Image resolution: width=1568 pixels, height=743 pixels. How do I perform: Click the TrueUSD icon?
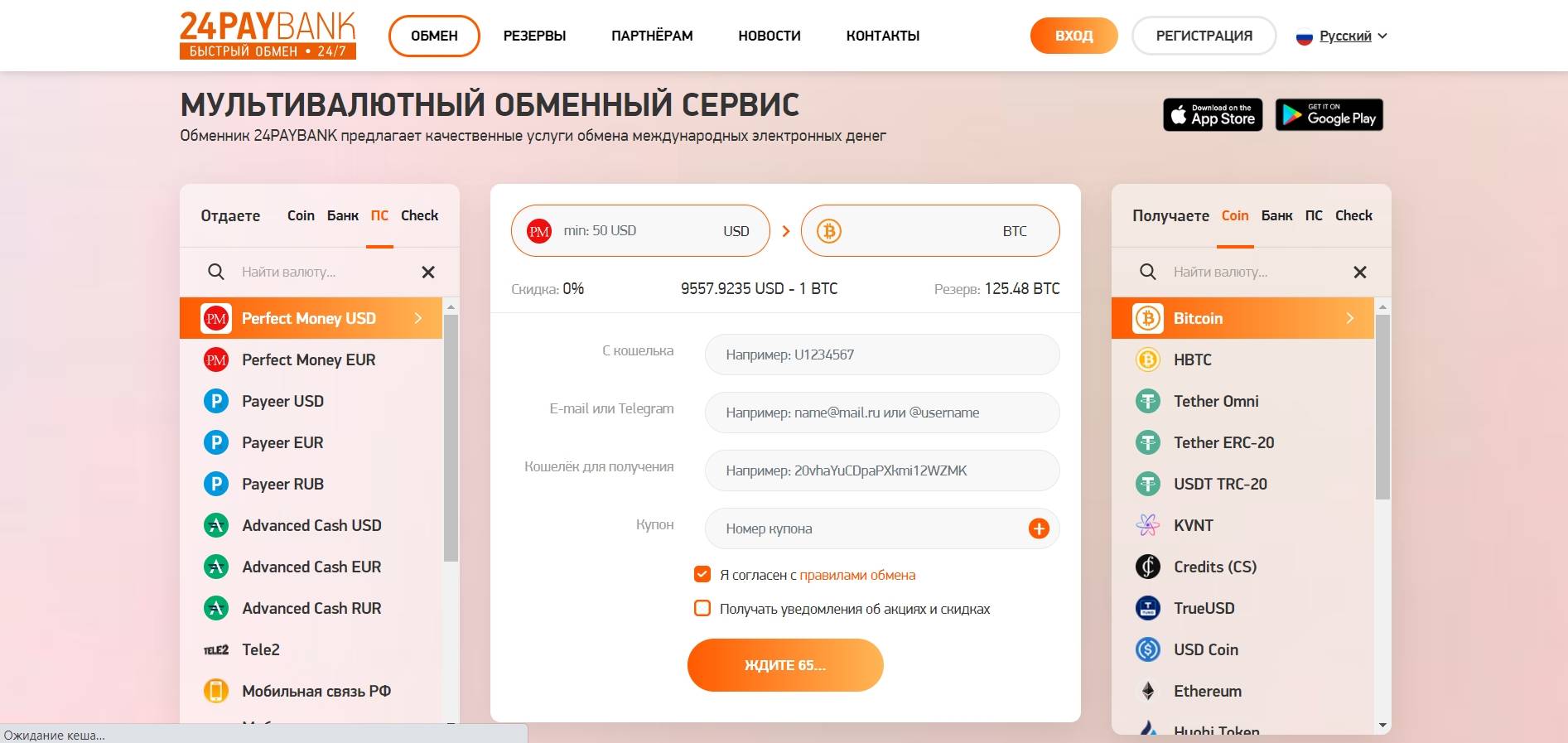(x=1148, y=608)
